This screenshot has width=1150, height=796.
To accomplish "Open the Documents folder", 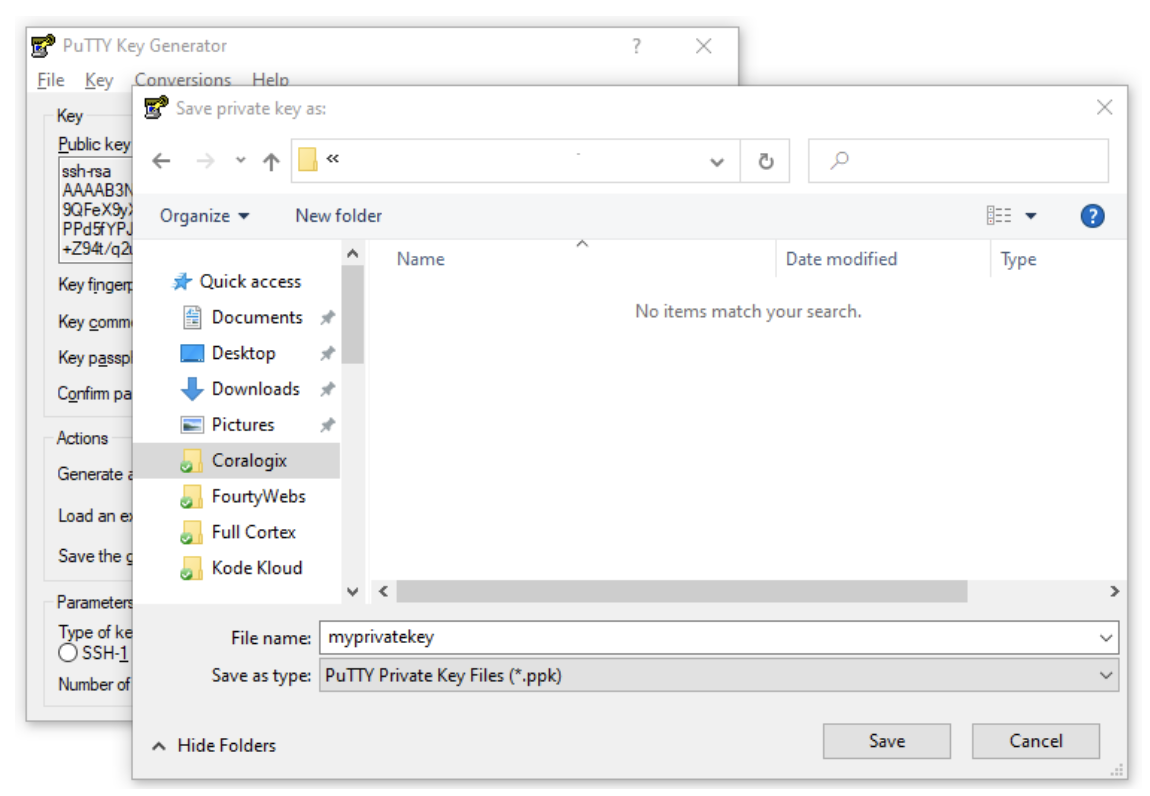I will point(257,317).
